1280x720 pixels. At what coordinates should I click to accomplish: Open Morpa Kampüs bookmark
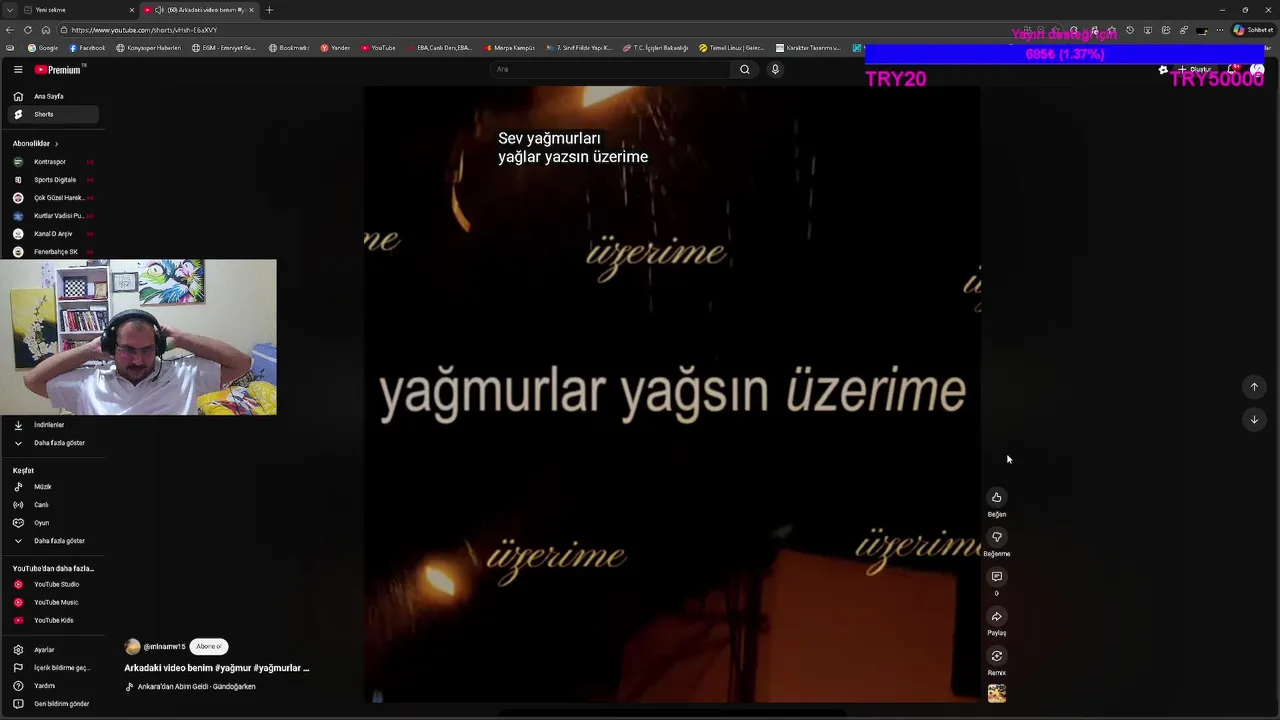(510, 48)
